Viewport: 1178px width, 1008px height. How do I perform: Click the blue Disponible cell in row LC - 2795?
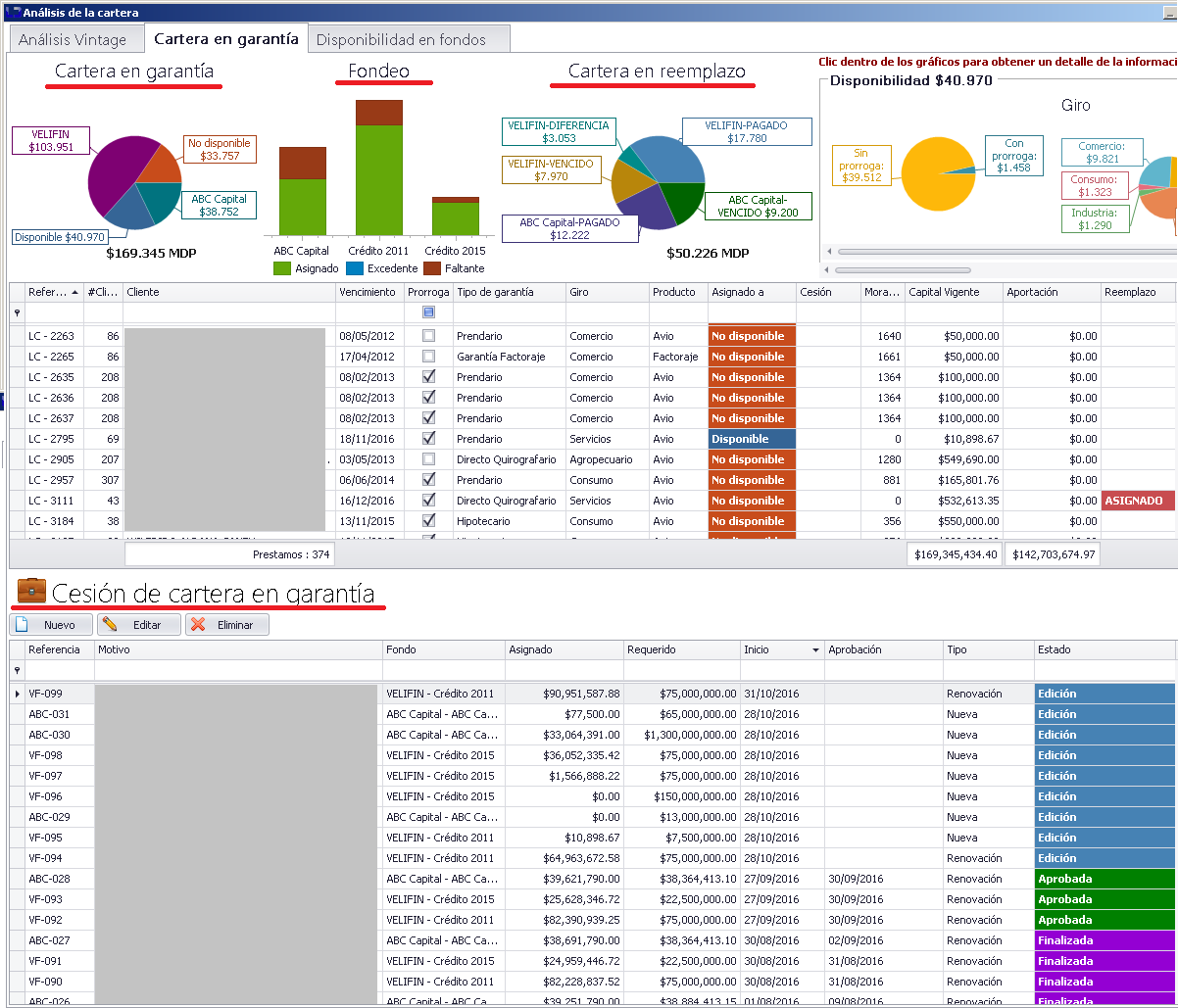click(752, 439)
